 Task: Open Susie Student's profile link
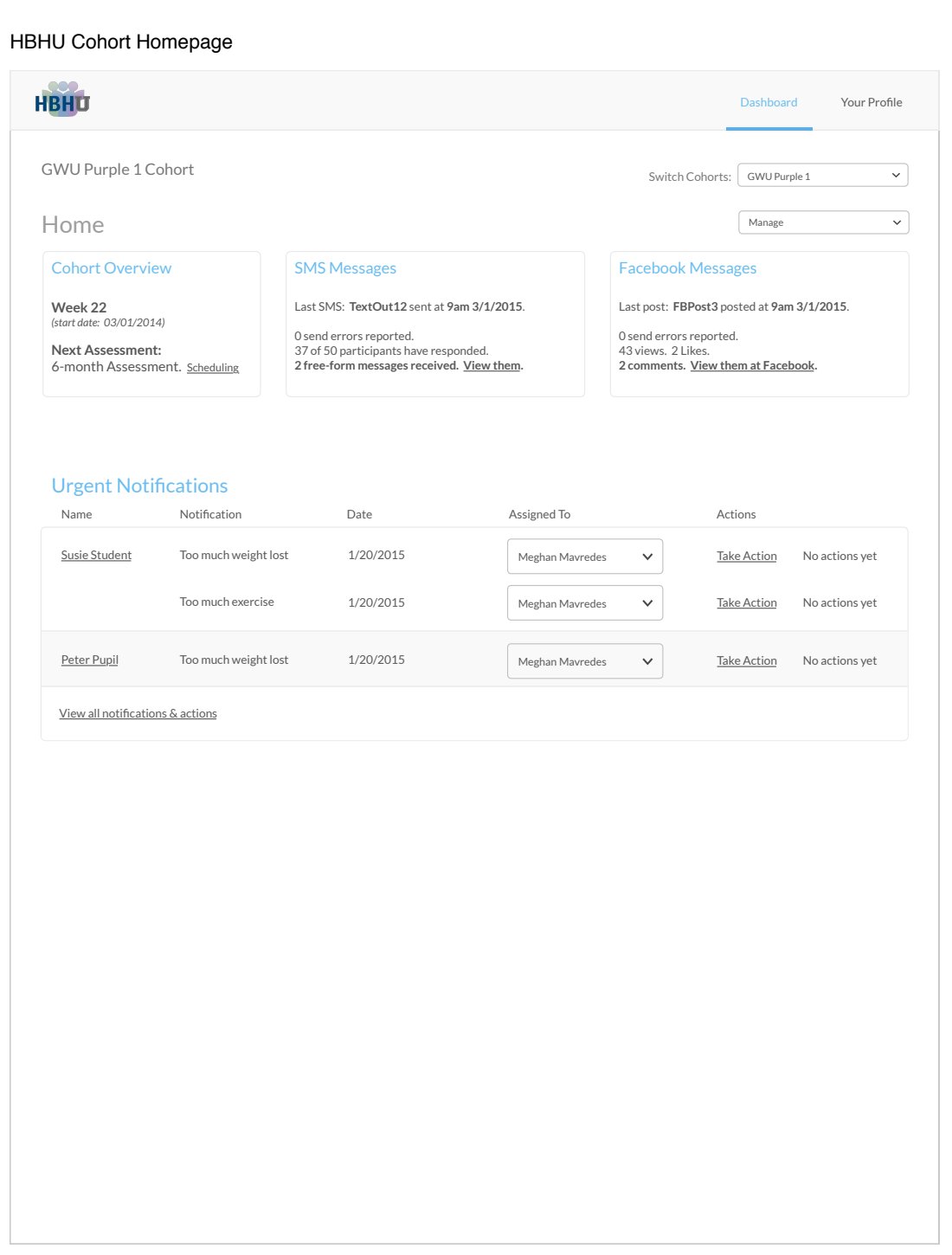pyautogui.click(x=96, y=556)
